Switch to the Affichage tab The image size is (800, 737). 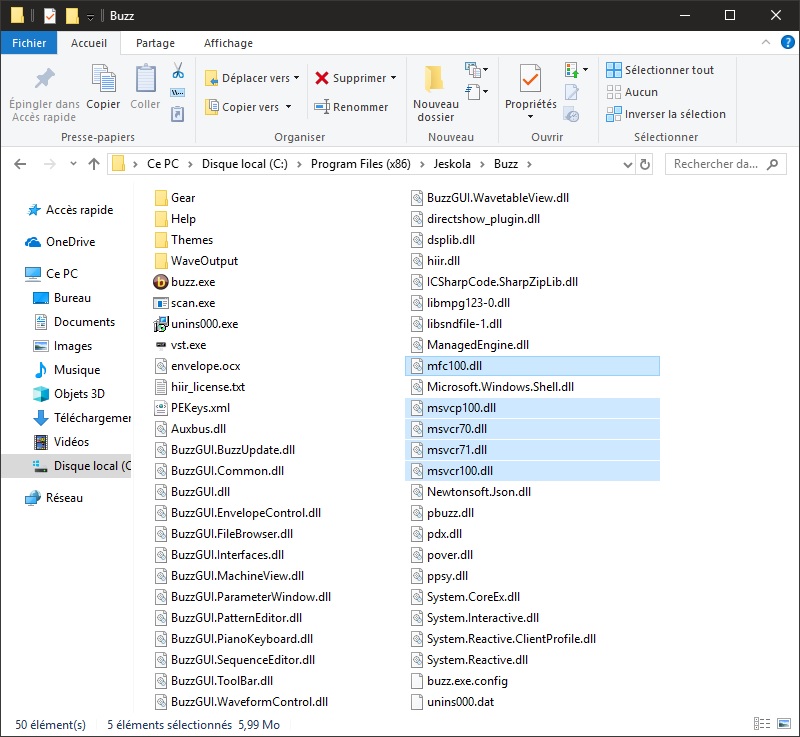click(228, 43)
